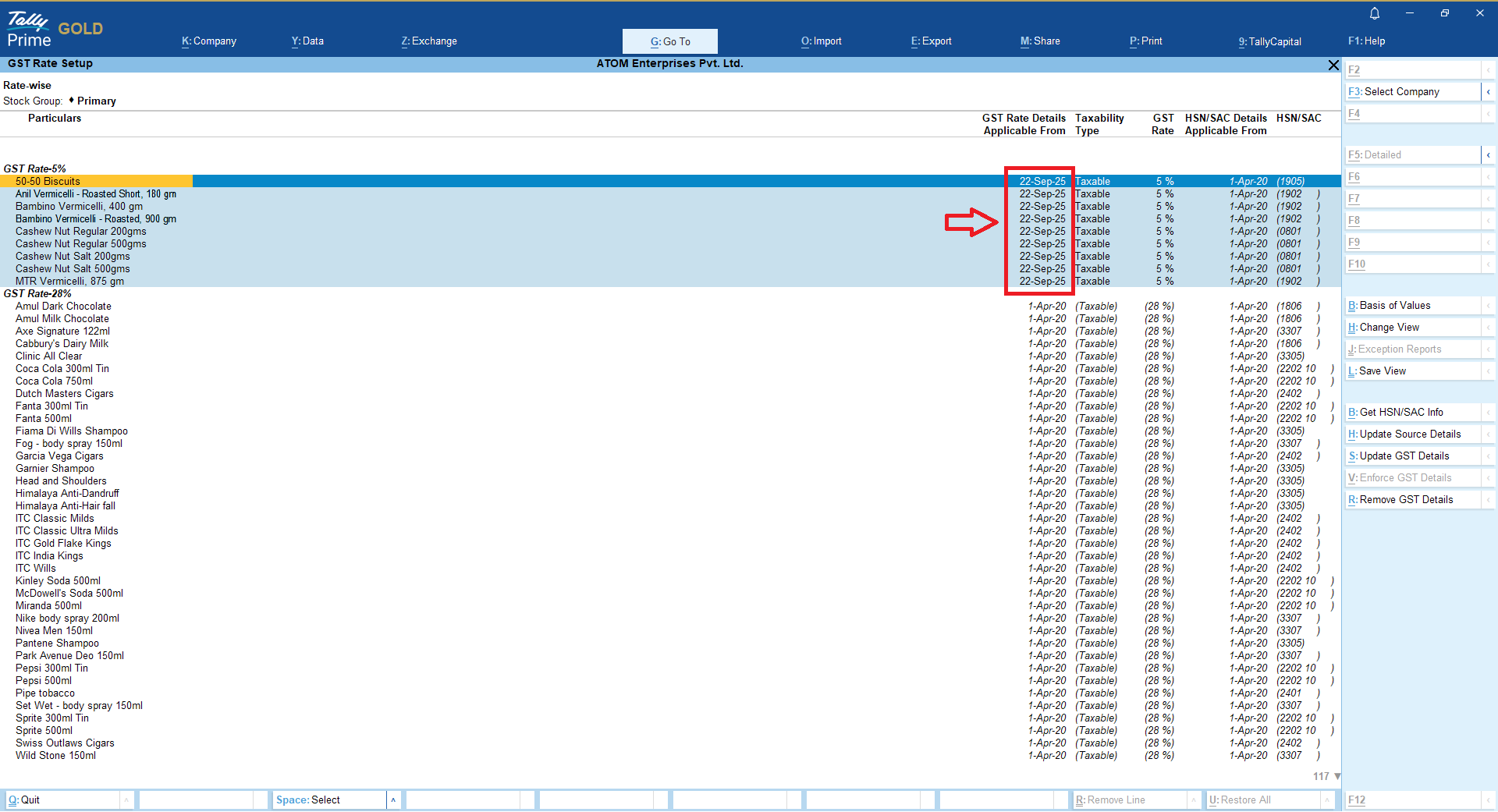1498x812 pixels.
Task: Click Get HSN/SAC Info button
Action: (1400, 412)
